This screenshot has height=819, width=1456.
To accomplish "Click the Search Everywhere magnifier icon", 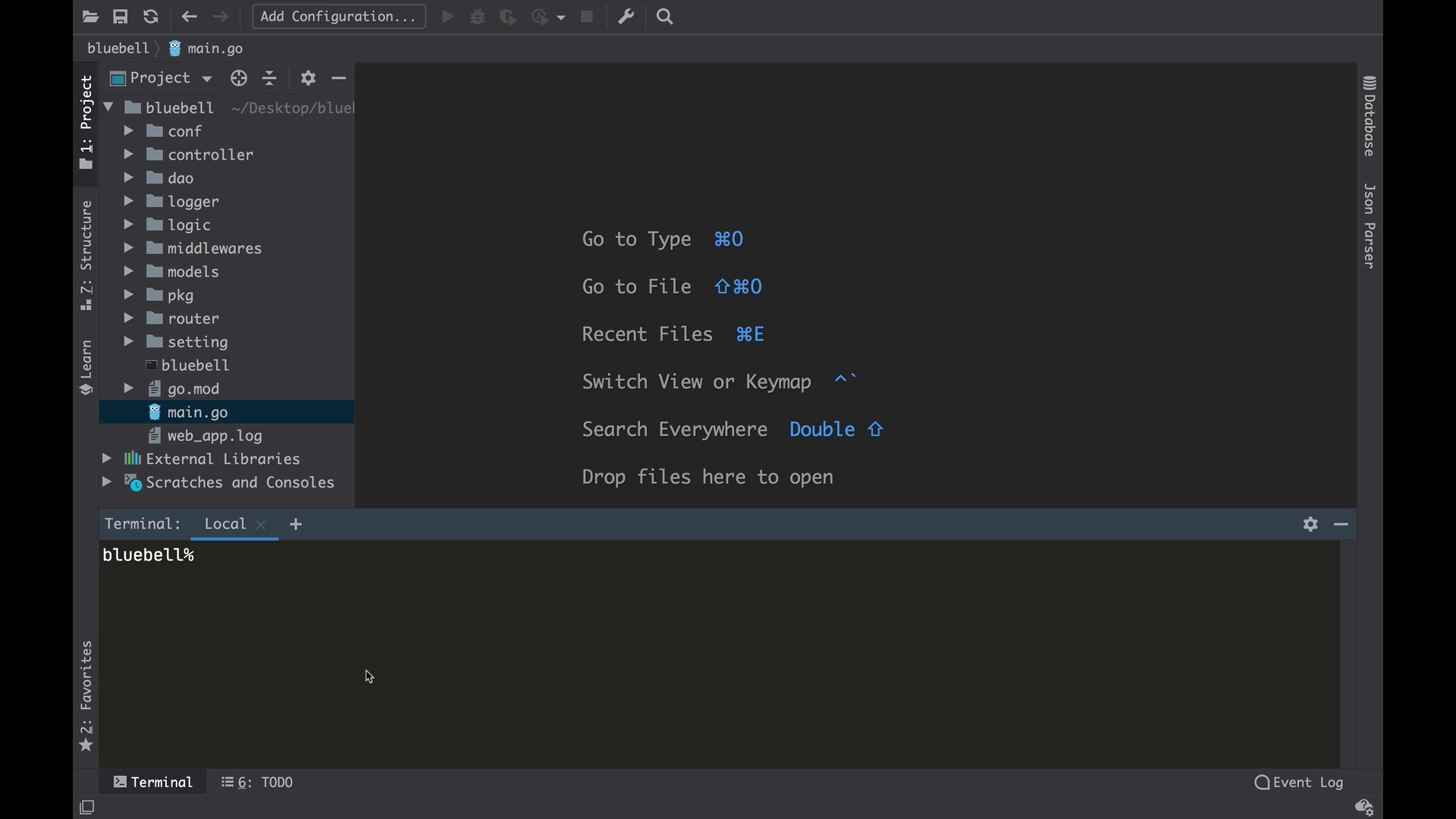I will (x=666, y=17).
